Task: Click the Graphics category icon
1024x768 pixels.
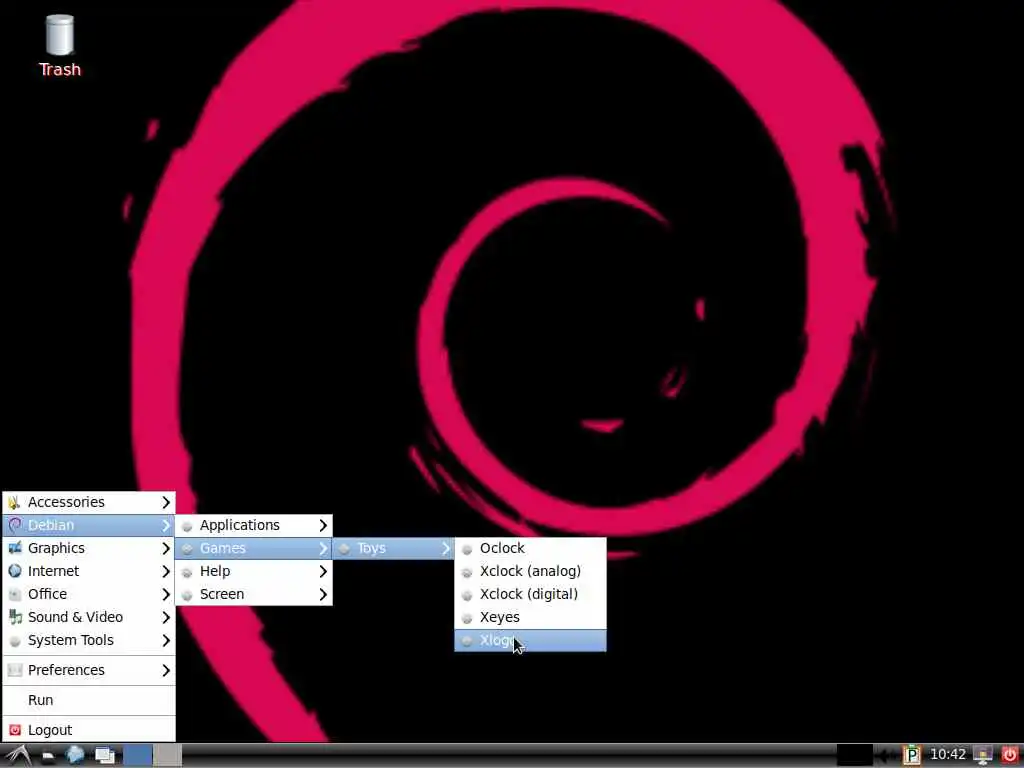Action: click(x=15, y=548)
